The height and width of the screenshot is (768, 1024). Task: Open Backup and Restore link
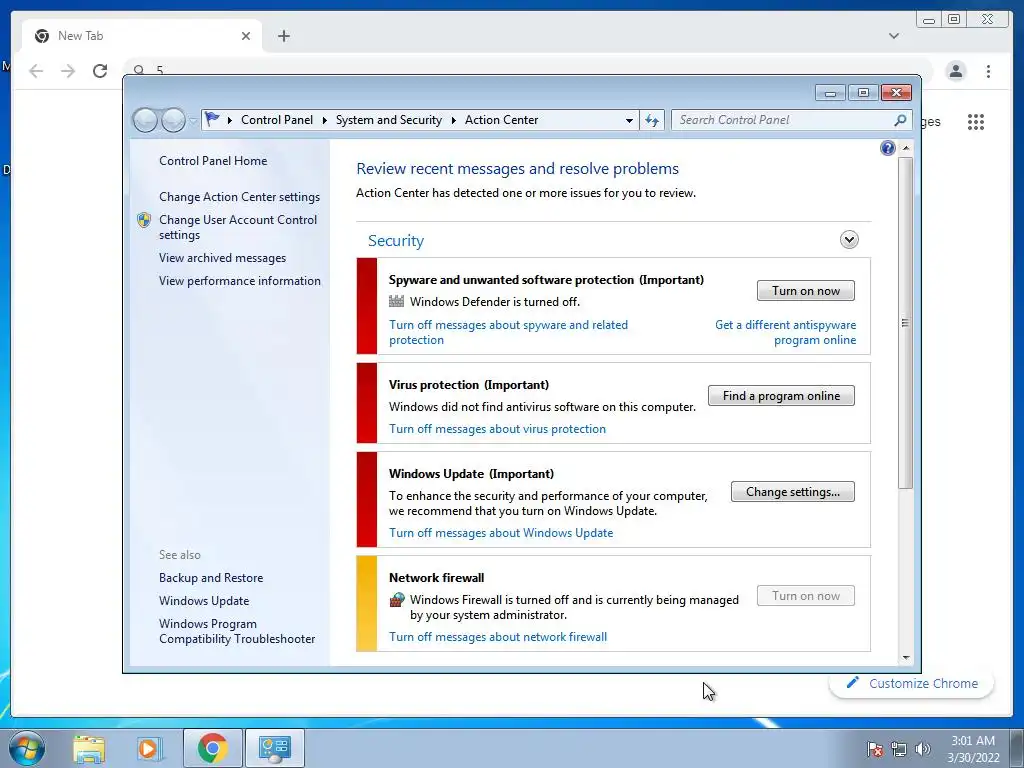pyautogui.click(x=211, y=578)
